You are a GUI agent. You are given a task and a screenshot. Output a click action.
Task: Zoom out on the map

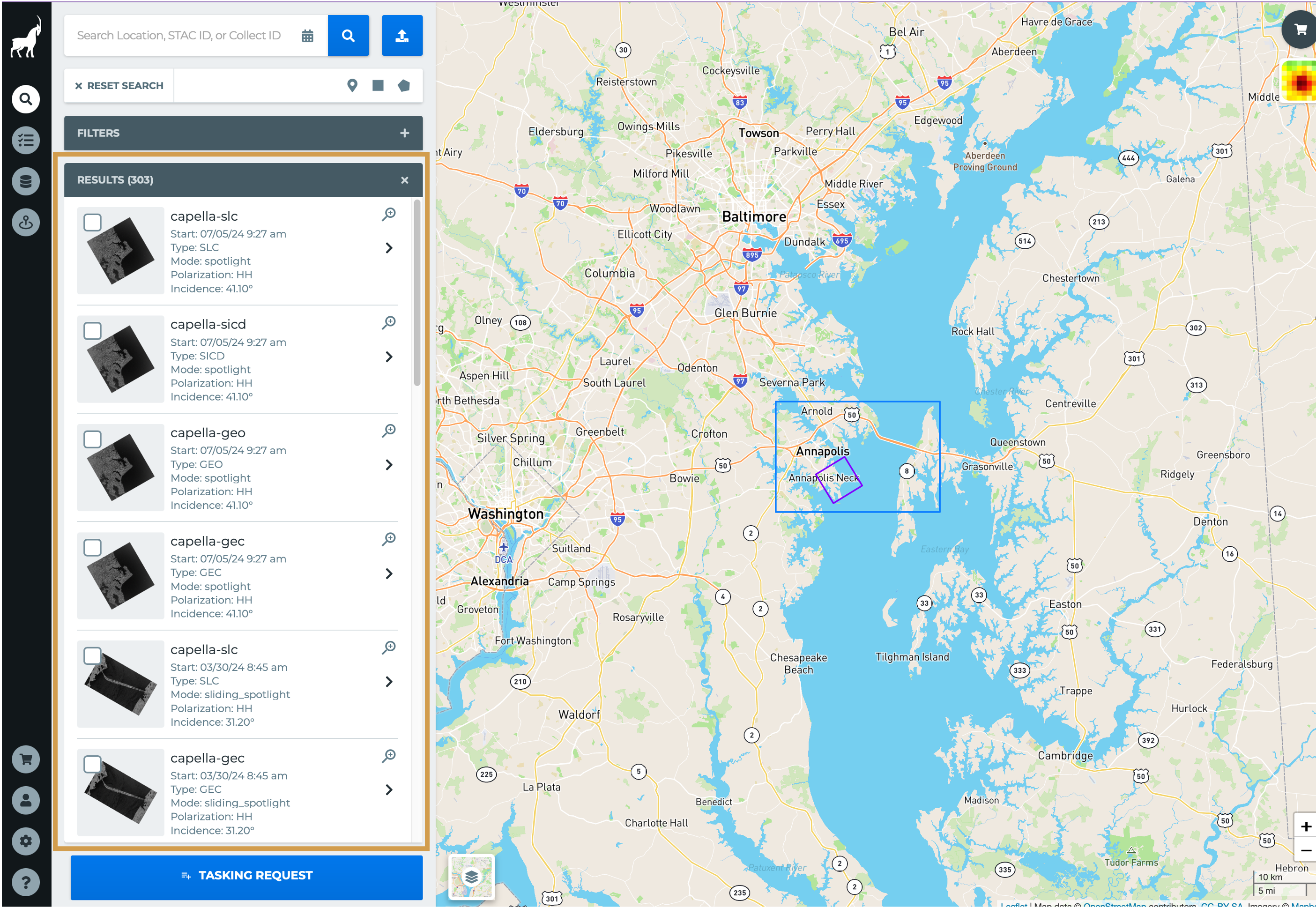click(1306, 850)
